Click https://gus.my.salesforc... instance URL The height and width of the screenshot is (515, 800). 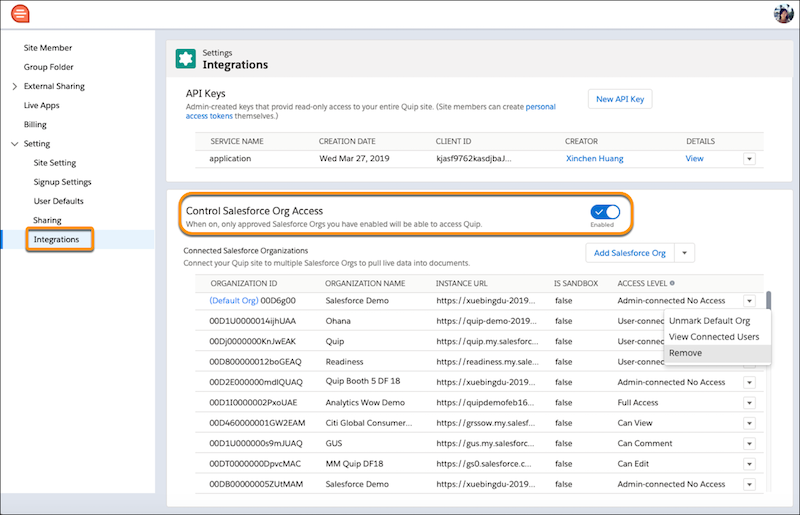coord(485,444)
